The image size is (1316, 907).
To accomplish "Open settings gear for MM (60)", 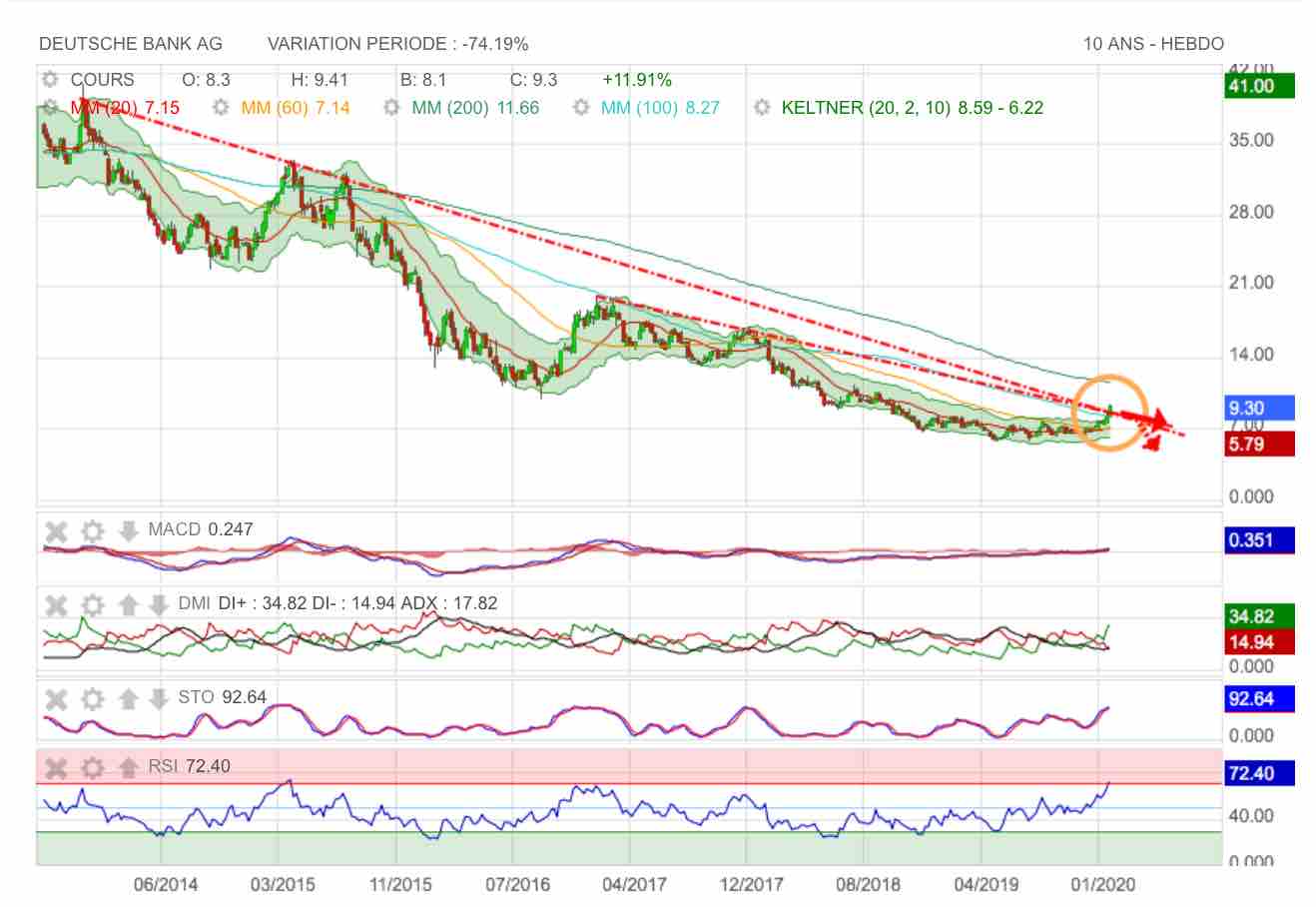I will pos(222,107).
